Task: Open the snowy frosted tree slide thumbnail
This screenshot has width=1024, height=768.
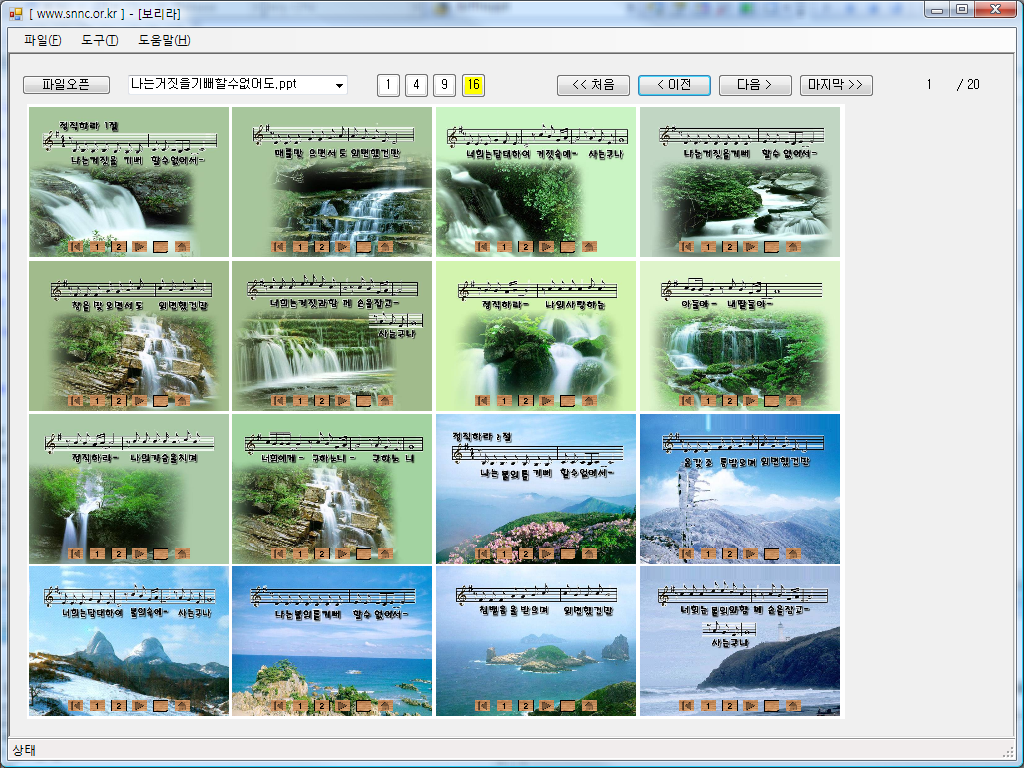Action: (x=740, y=489)
